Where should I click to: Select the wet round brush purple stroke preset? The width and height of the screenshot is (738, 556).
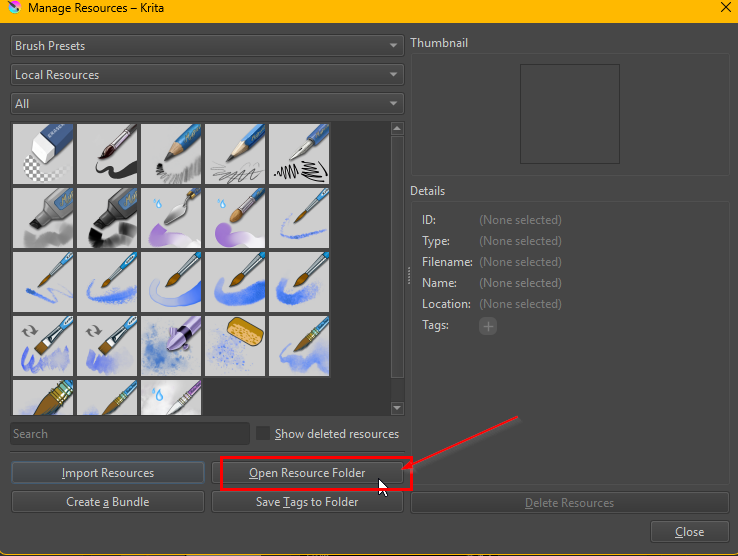pos(235,218)
